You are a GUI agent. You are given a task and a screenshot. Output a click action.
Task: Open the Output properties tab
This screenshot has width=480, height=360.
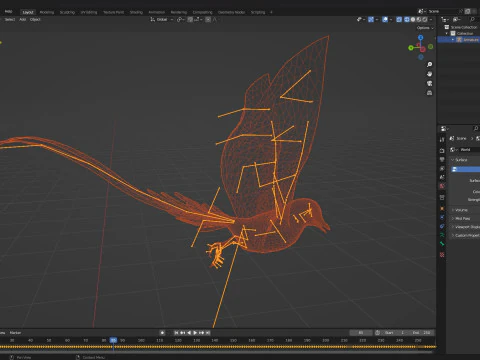442,160
